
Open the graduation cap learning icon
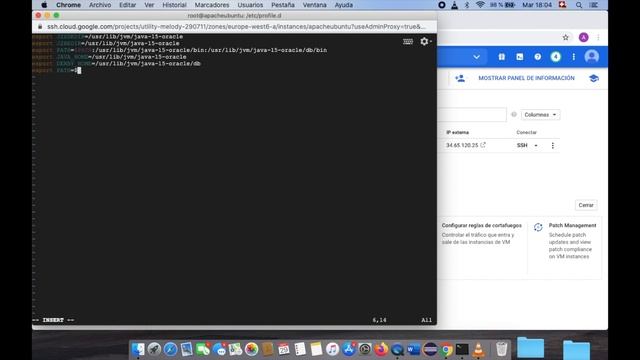pos(594,78)
